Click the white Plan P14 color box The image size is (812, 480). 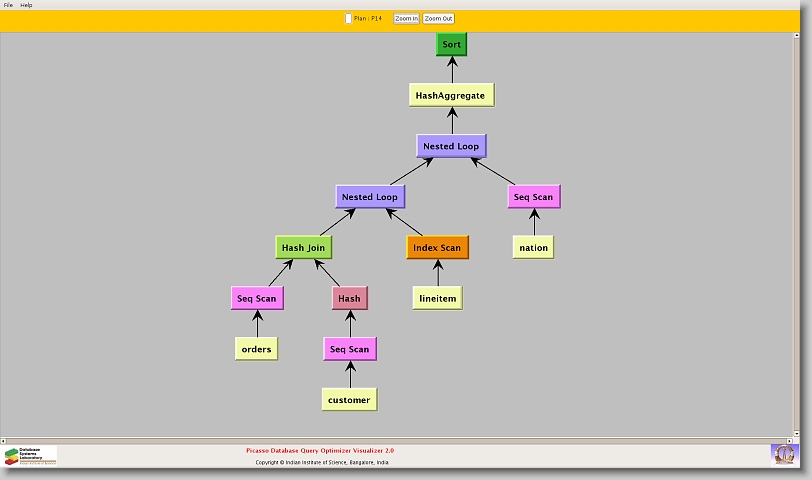click(348, 18)
